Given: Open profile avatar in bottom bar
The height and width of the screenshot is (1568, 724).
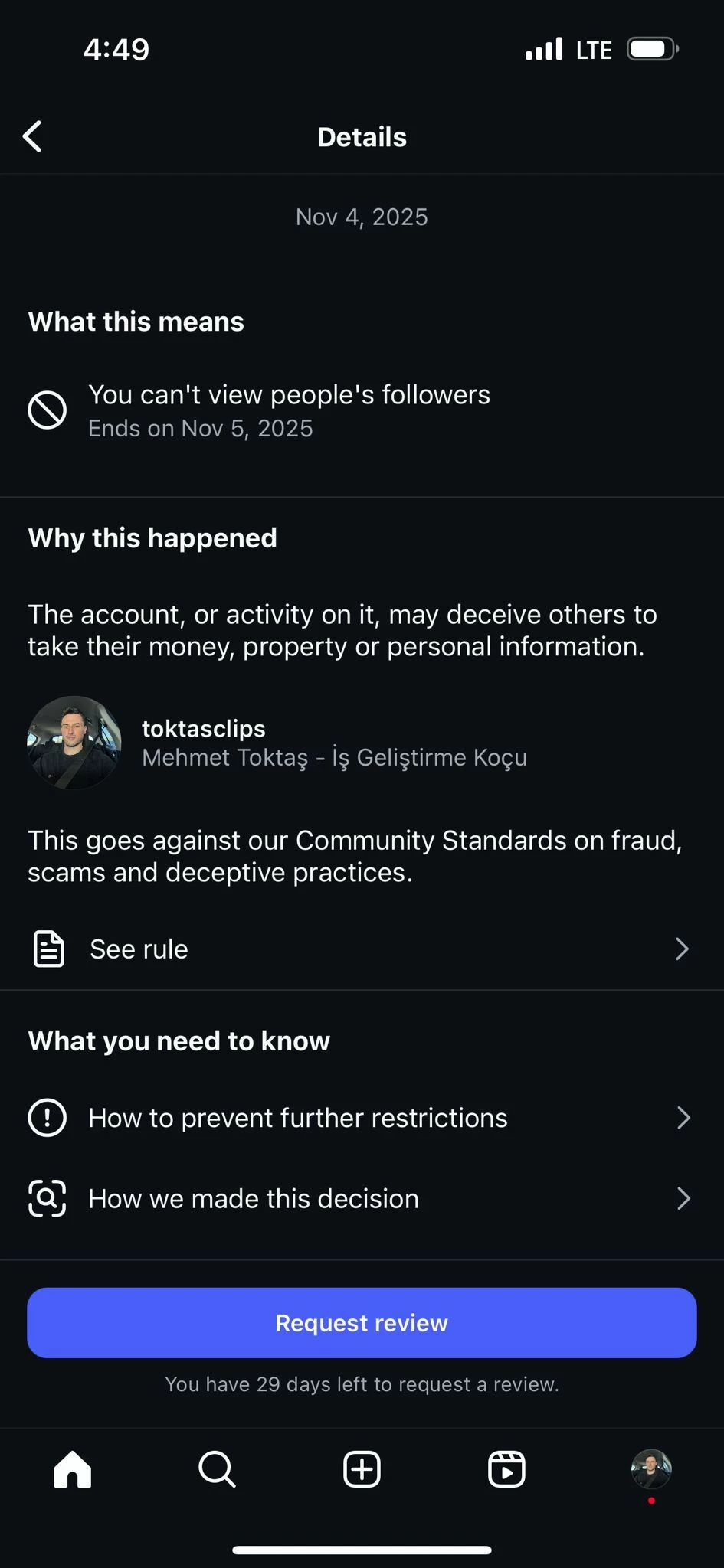Looking at the screenshot, I should tap(651, 1469).
